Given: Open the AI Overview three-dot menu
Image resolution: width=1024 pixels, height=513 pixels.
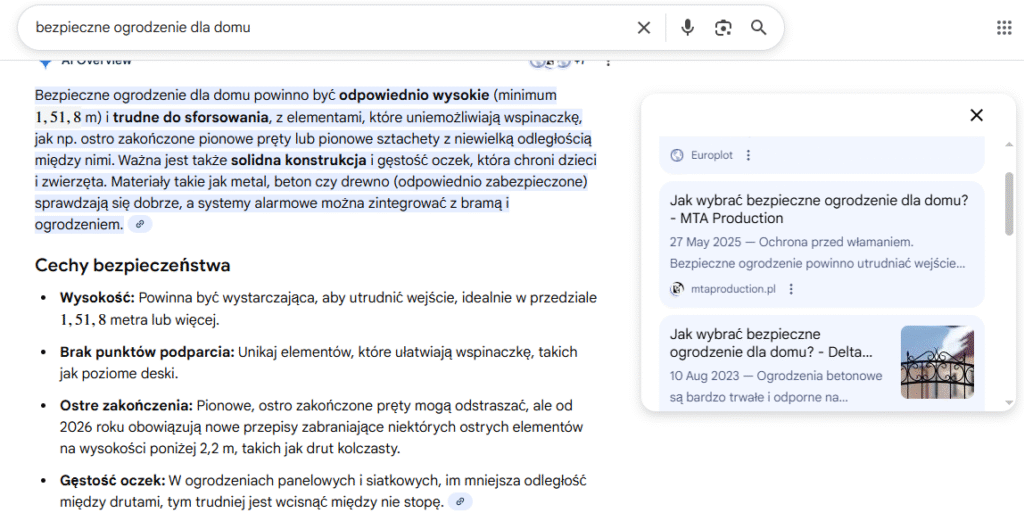Looking at the screenshot, I should click(607, 62).
